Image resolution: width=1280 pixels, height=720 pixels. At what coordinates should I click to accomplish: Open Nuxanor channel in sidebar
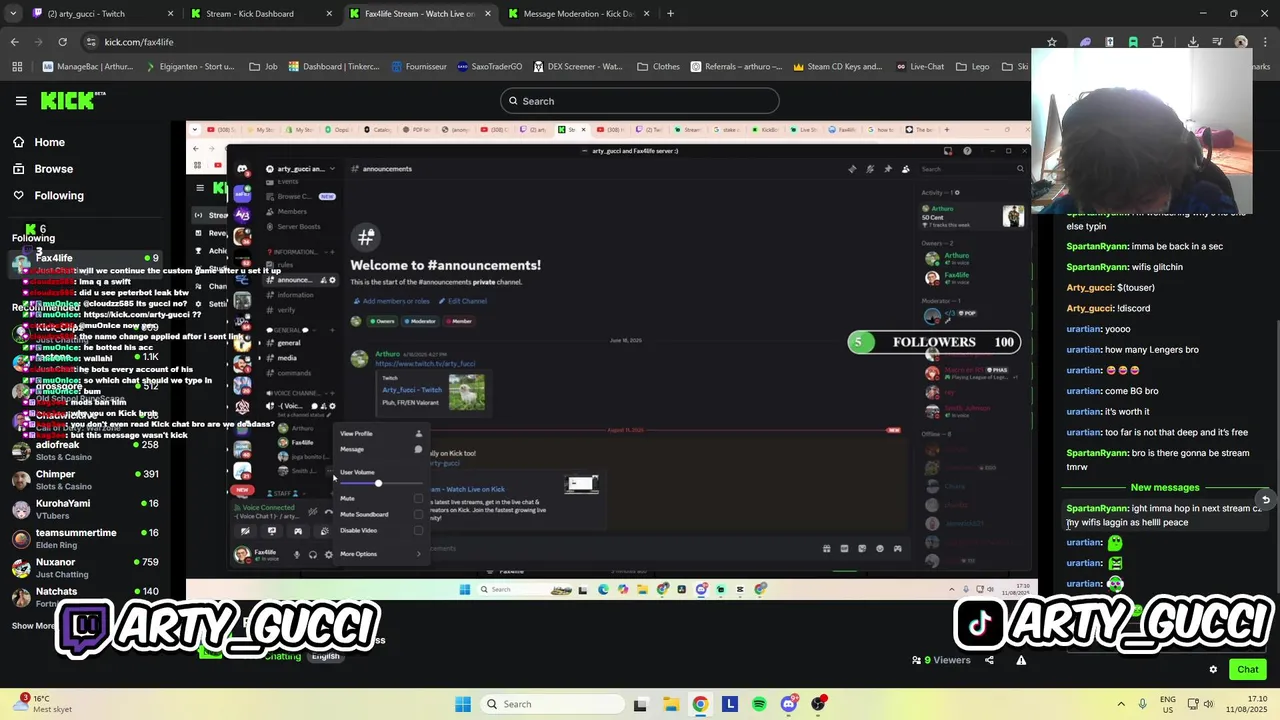click(x=86, y=568)
